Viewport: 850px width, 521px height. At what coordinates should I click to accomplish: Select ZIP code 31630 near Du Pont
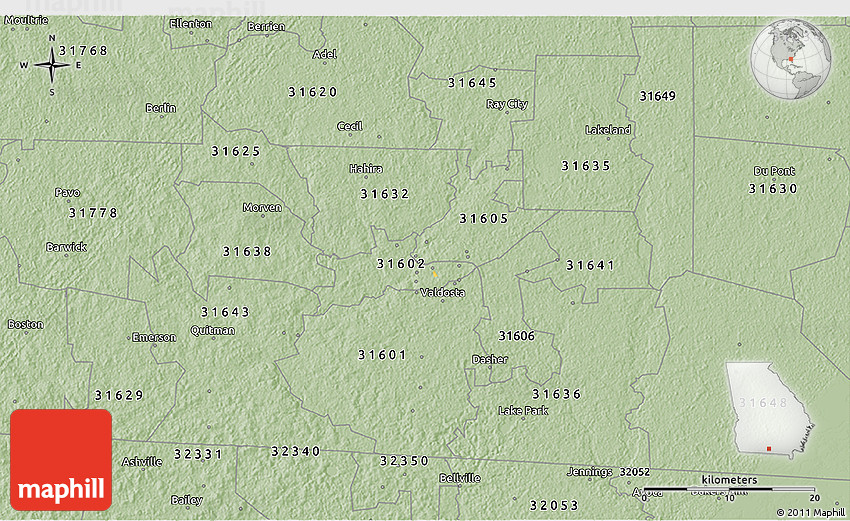tap(773, 189)
